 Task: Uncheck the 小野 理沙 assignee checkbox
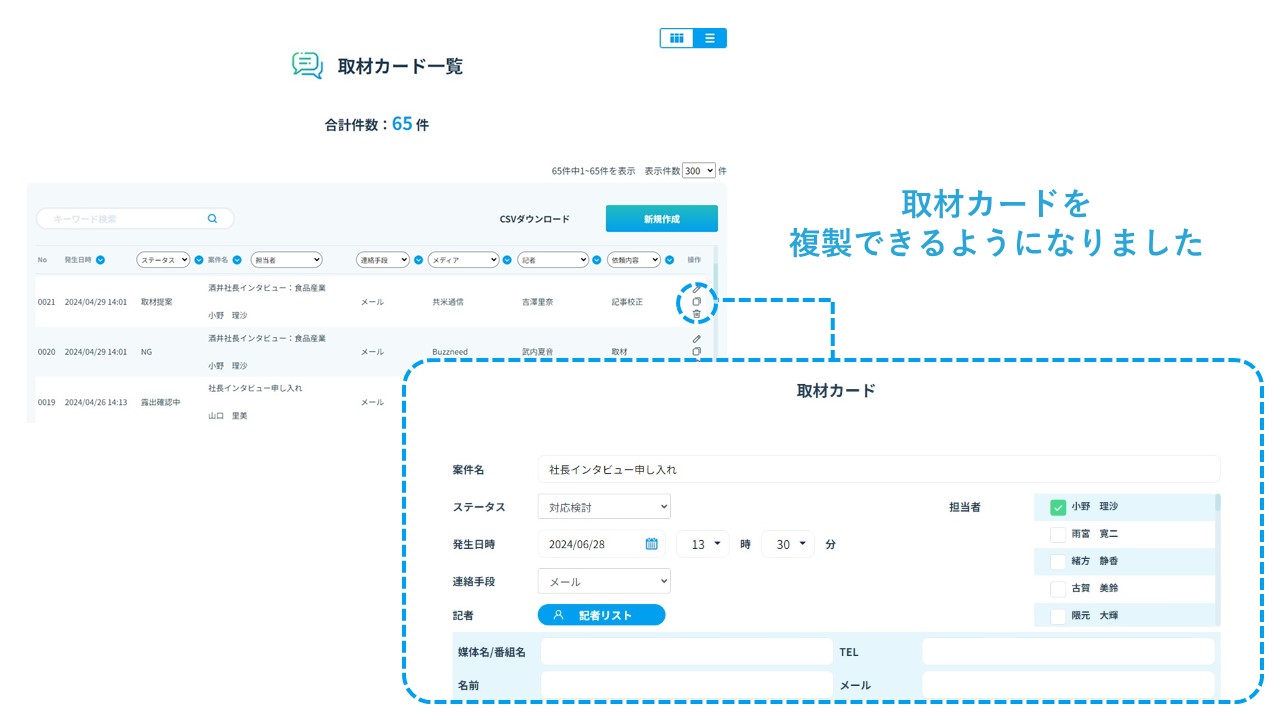click(1058, 507)
